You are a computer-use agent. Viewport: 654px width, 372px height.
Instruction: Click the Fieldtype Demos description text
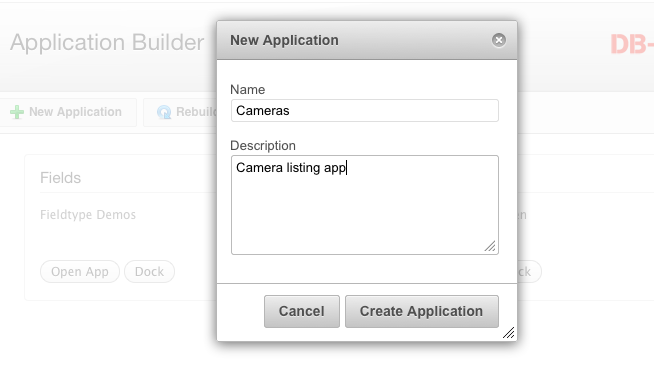click(x=88, y=215)
